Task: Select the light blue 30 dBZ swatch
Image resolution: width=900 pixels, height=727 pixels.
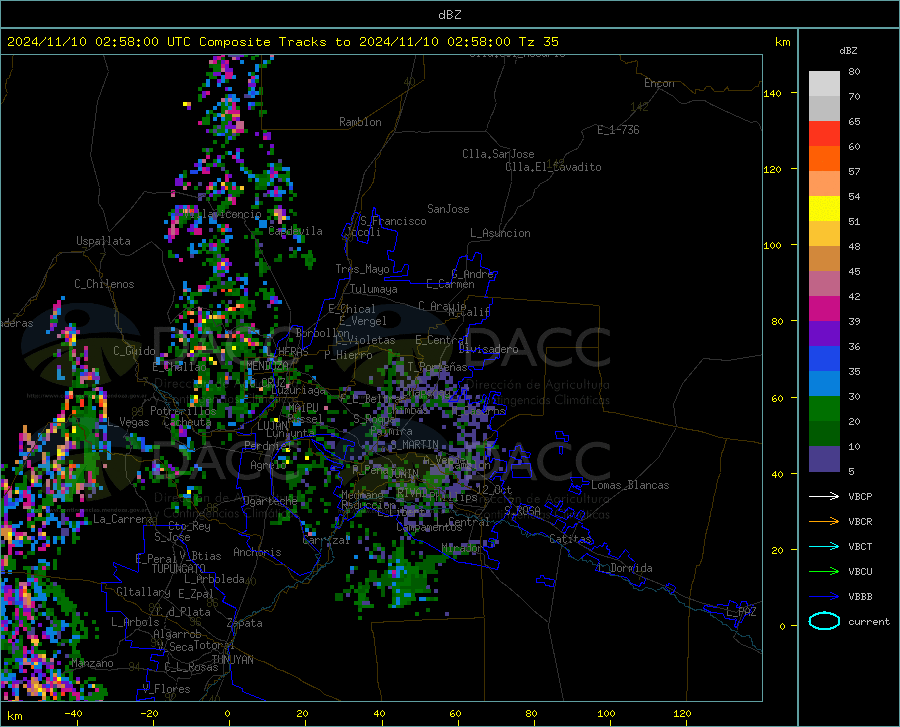Action: pyautogui.click(x=824, y=384)
